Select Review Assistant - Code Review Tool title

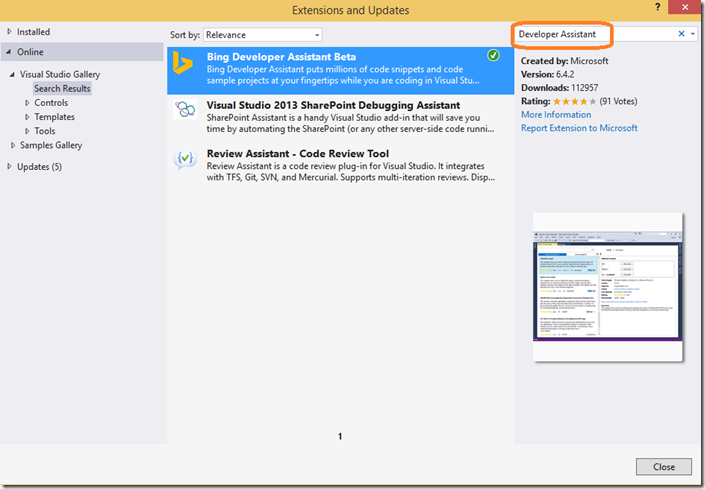coord(298,154)
